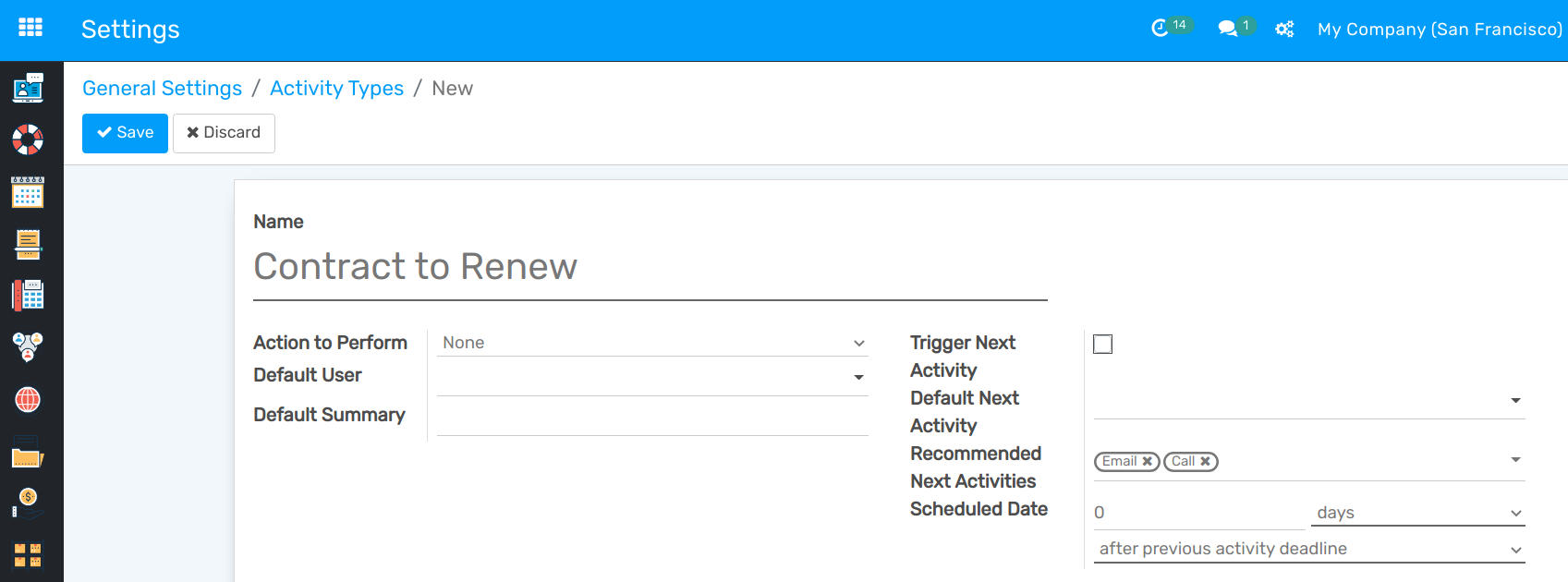Open the Default Next Activity dropdown
This screenshot has width=1568, height=582.
pos(1309,401)
